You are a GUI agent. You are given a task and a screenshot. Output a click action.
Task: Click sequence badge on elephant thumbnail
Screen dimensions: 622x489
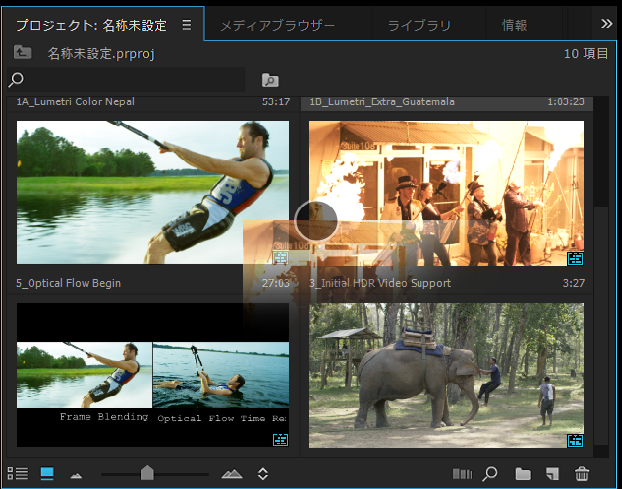[575, 440]
